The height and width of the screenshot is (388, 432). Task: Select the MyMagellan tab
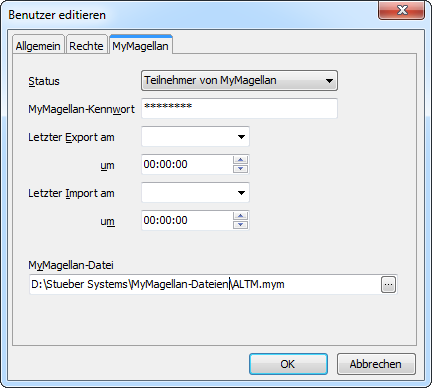[140, 45]
